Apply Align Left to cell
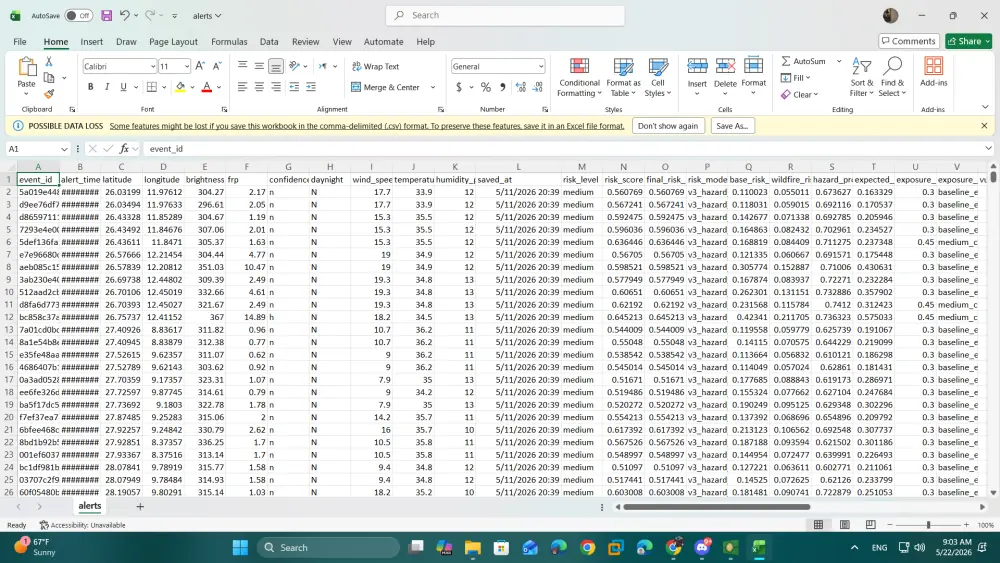 [x=242, y=87]
